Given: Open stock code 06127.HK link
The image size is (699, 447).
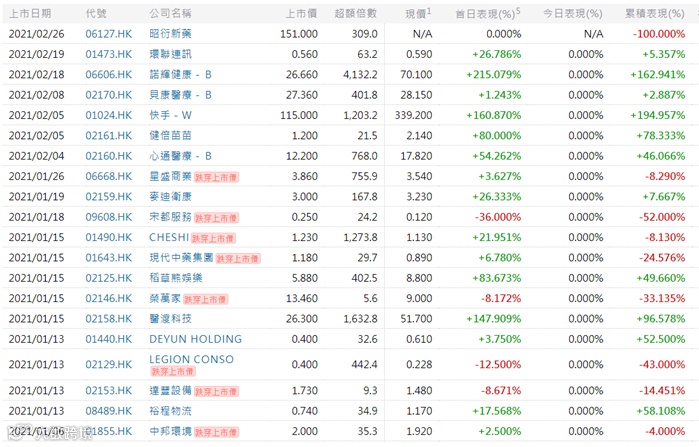Looking at the screenshot, I should pos(108,34).
